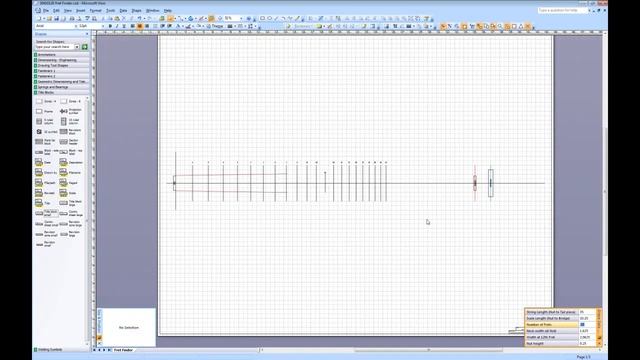Image resolution: width=640 pixels, height=360 pixels.
Task: Click the Open file icon in the toolbar
Action: [49, 18]
